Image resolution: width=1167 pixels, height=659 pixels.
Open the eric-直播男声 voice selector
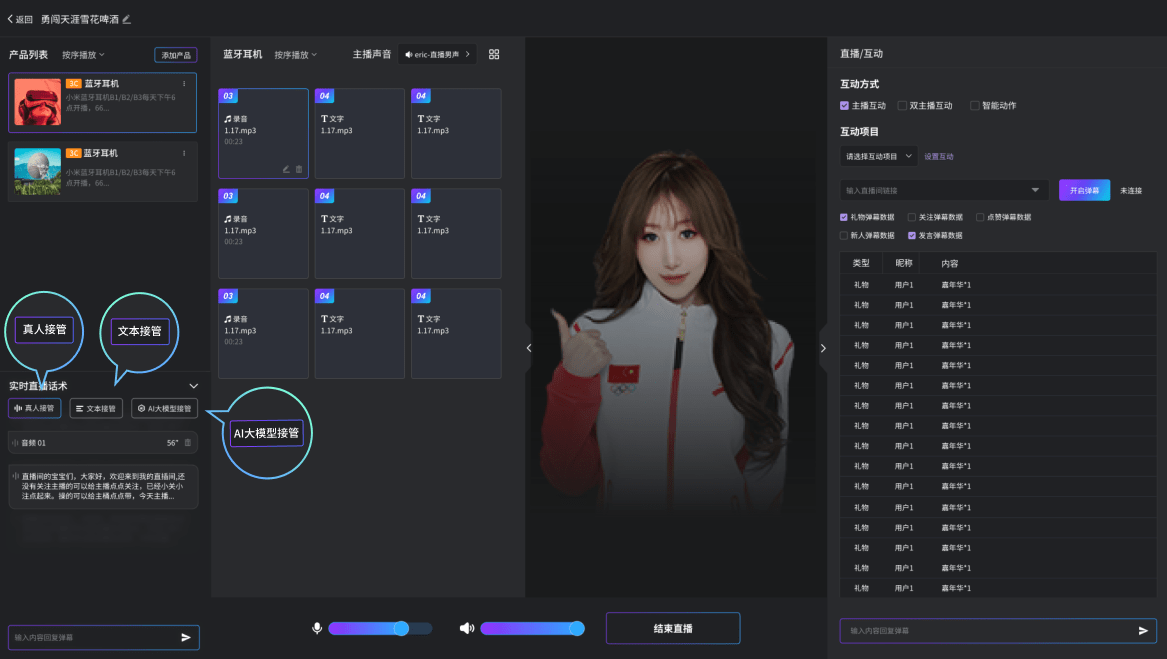pyautogui.click(x=437, y=54)
